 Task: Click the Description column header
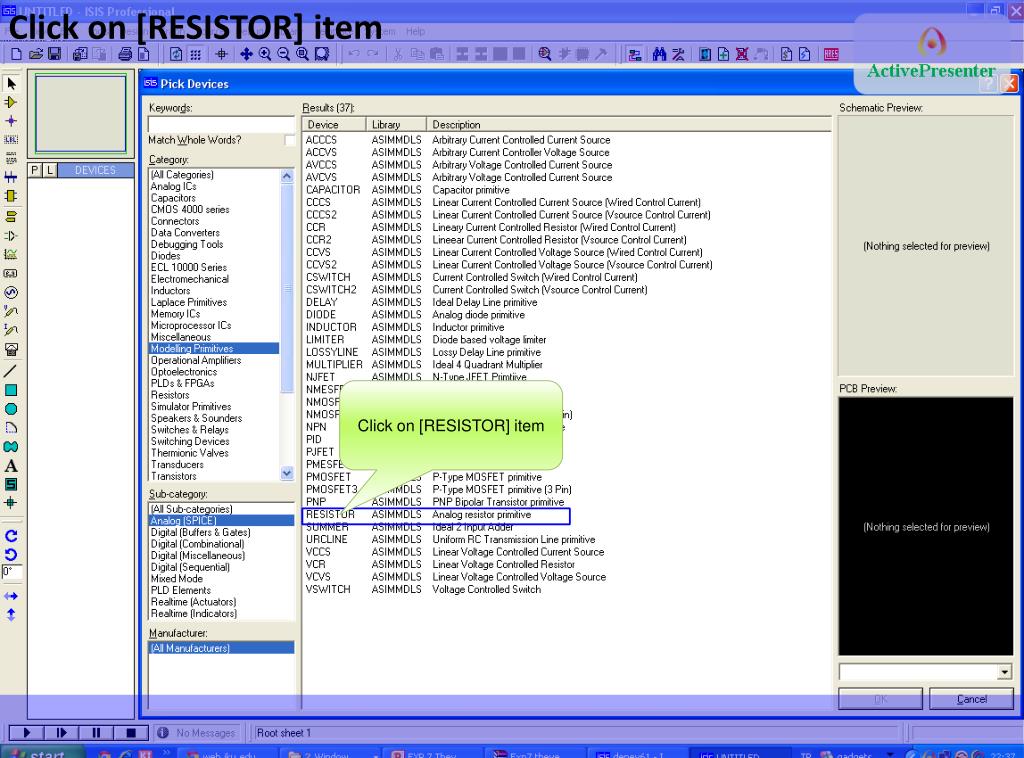(630, 125)
